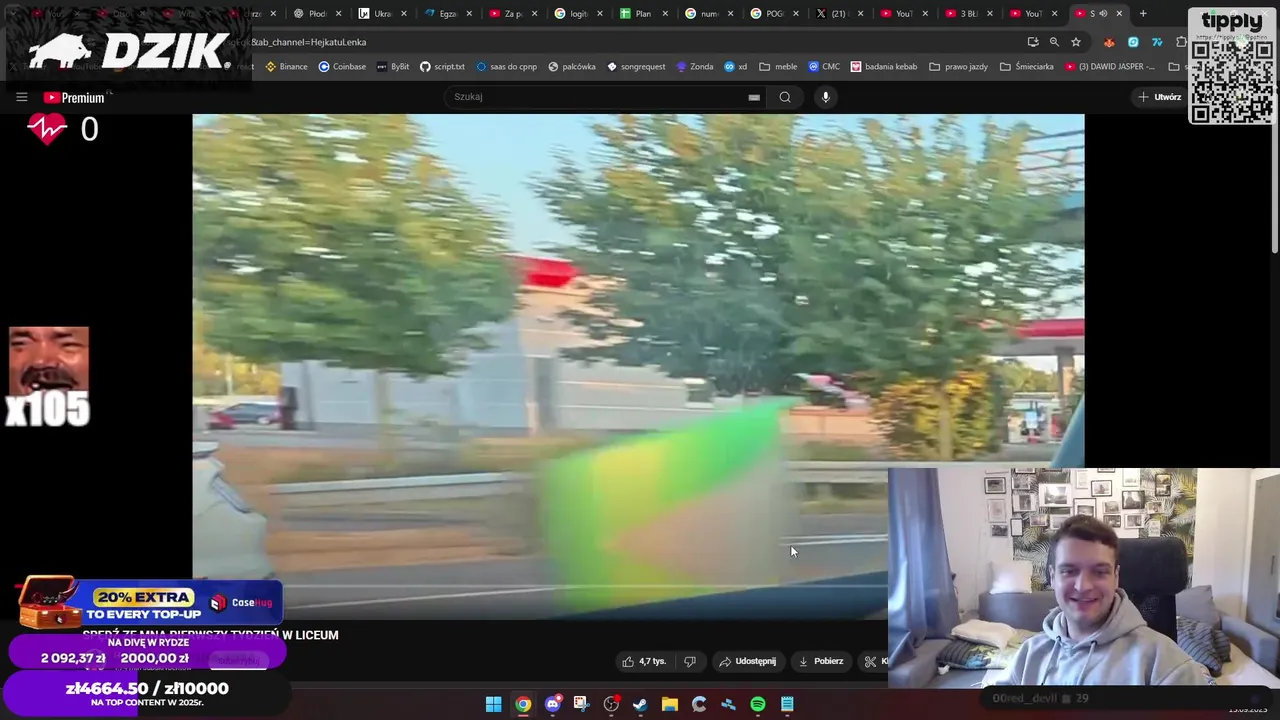This screenshot has height=720, width=1280.
Task: Switch to the Egza browser tab
Action: (447, 14)
